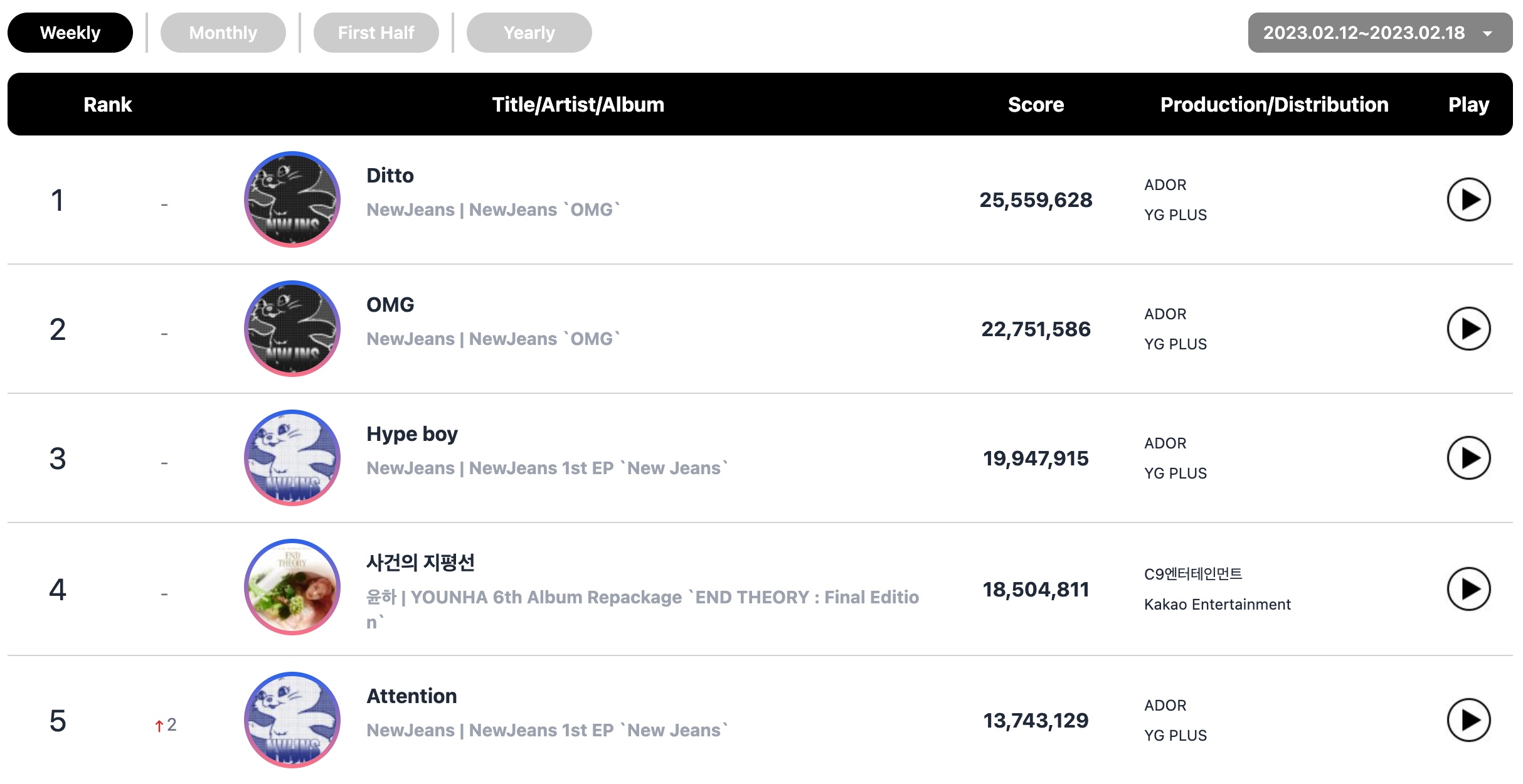Switch to the First Half chart tab
This screenshot has width=1523, height=784.
point(376,33)
